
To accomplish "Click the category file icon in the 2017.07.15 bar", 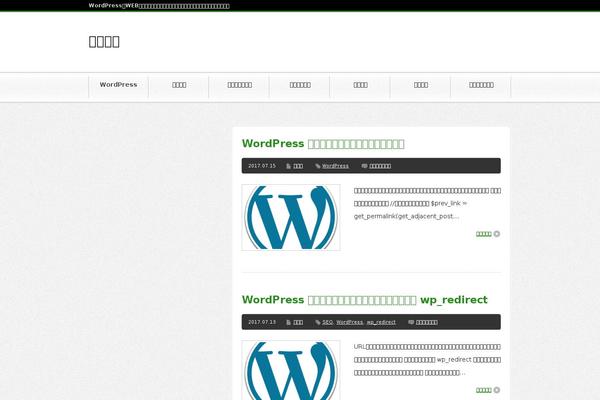I will point(289,166).
